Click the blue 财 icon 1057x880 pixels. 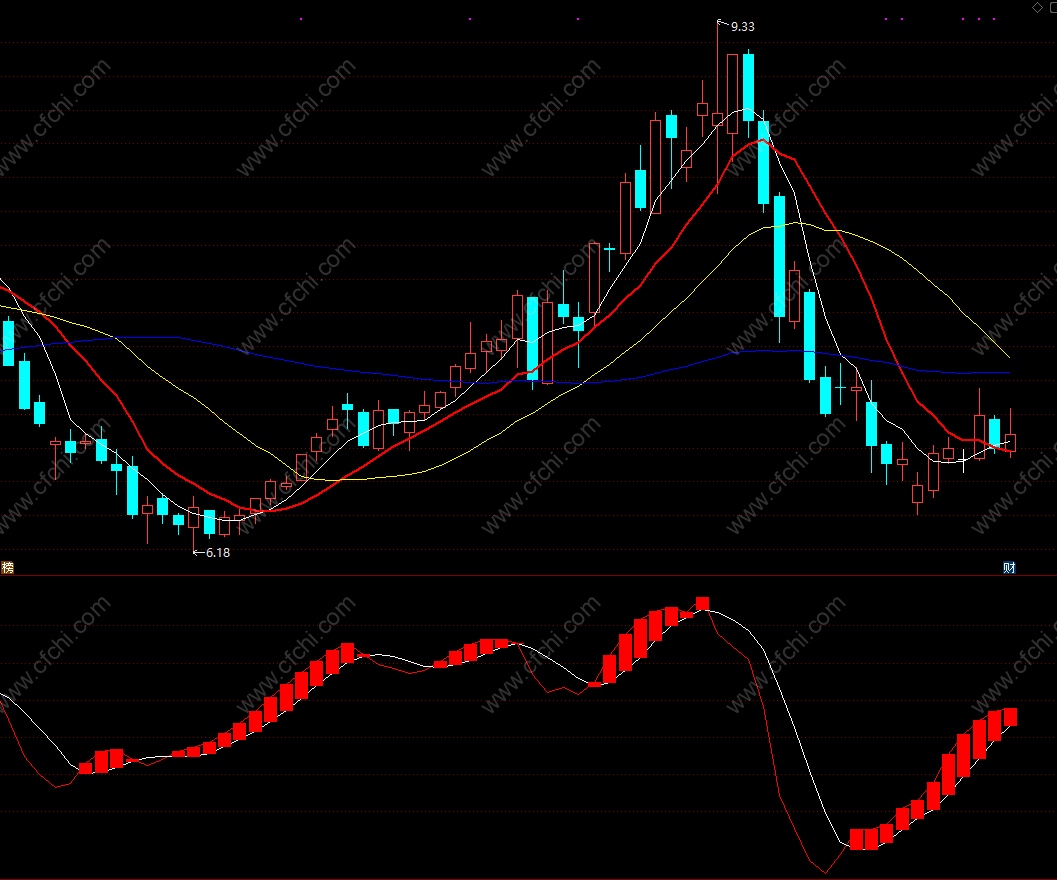[x=1008, y=567]
